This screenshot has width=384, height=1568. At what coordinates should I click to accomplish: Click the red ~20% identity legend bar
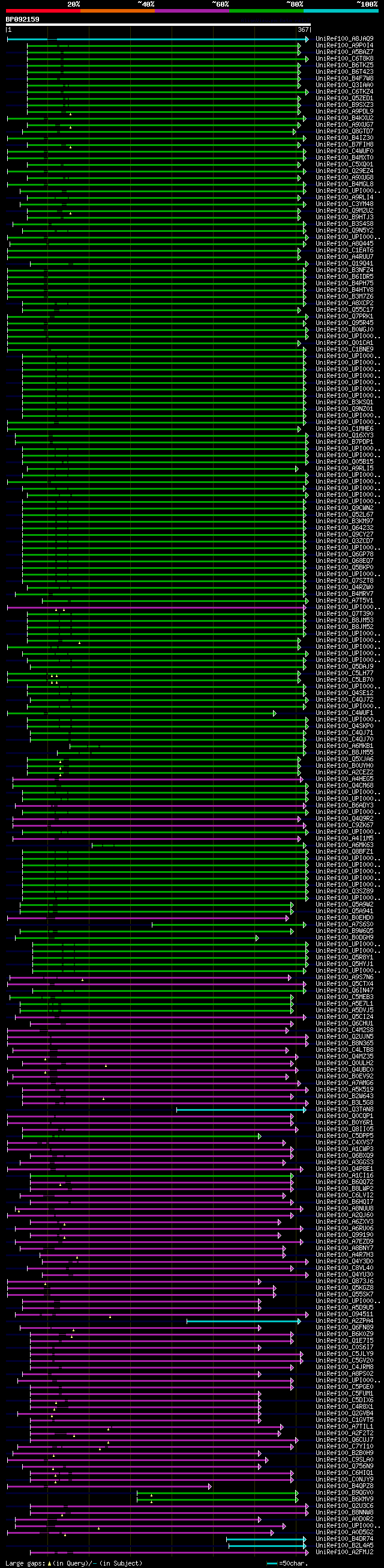click(43, 11)
